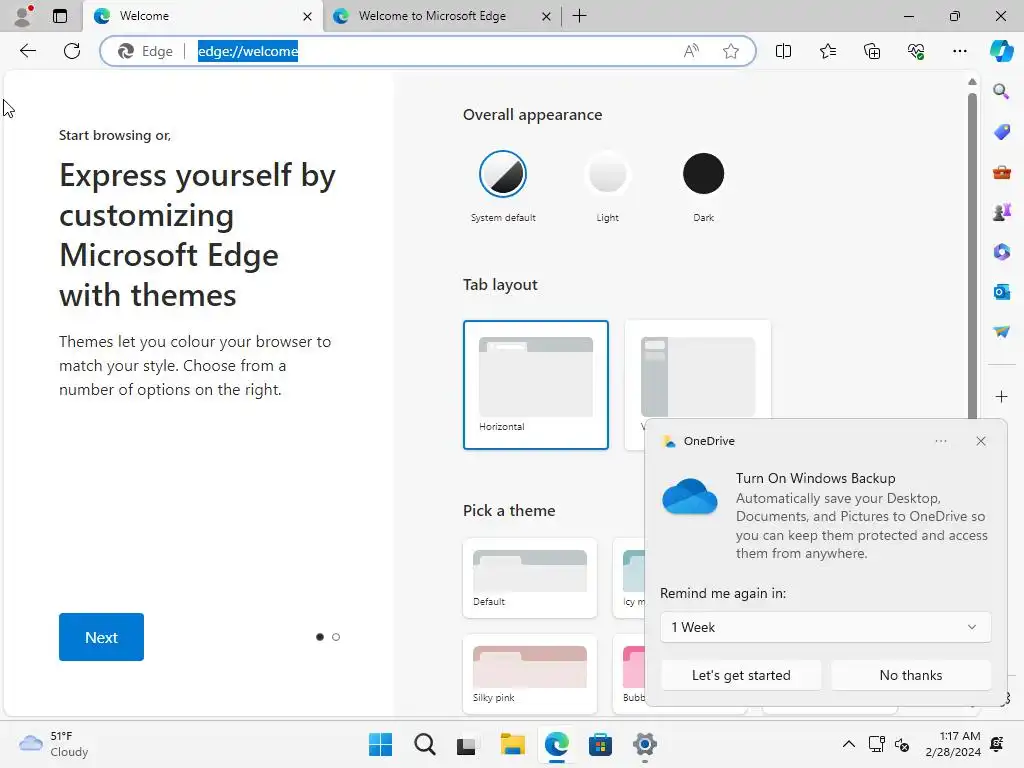
Task: Open a new tab with plus button
Action: tap(579, 16)
